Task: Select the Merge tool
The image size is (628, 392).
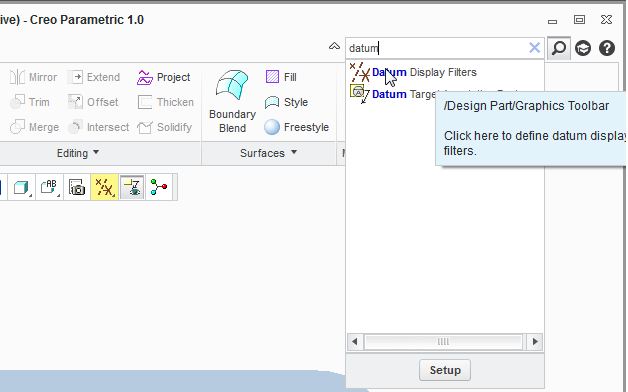Action: point(34,127)
